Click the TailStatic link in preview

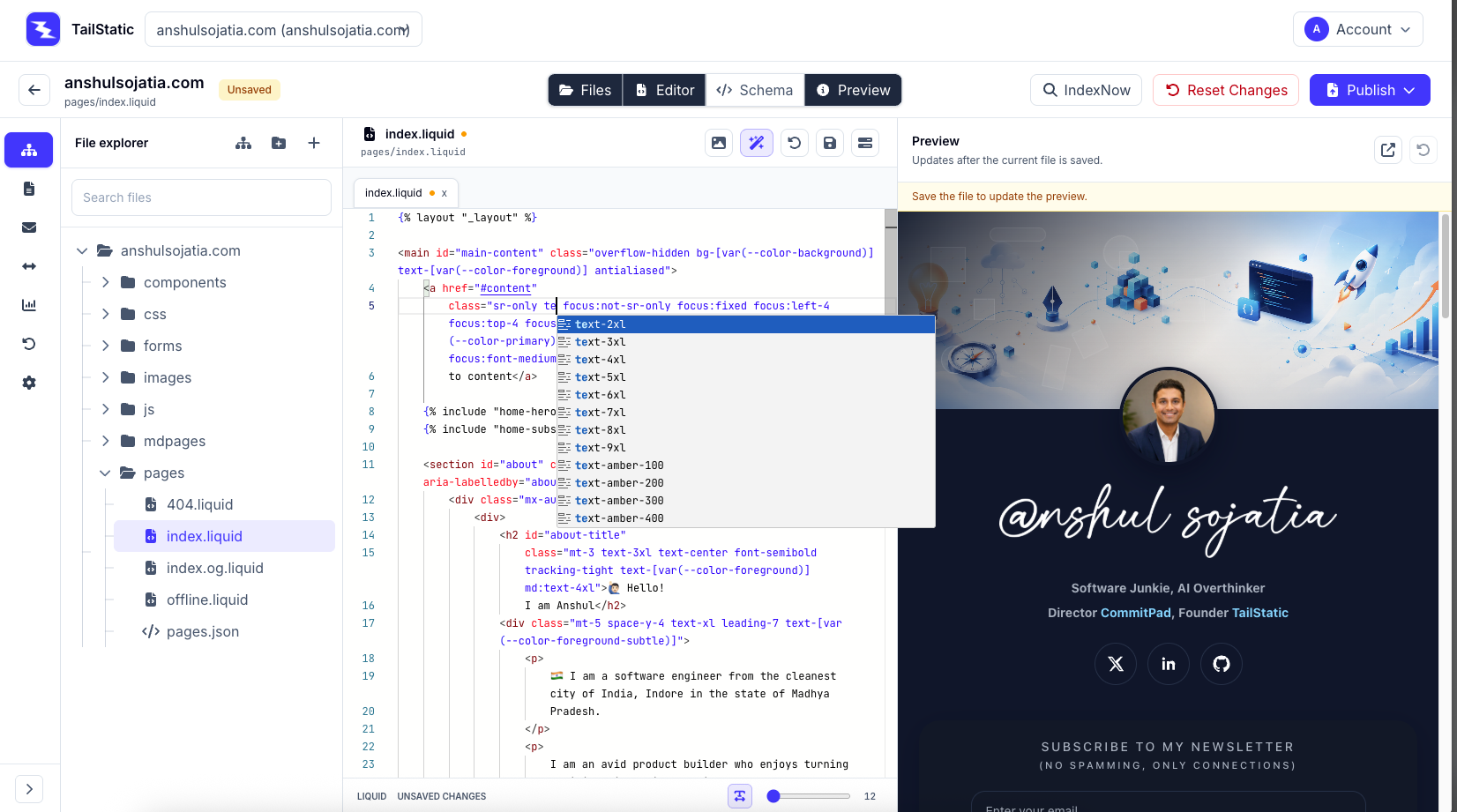(1259, 613)
